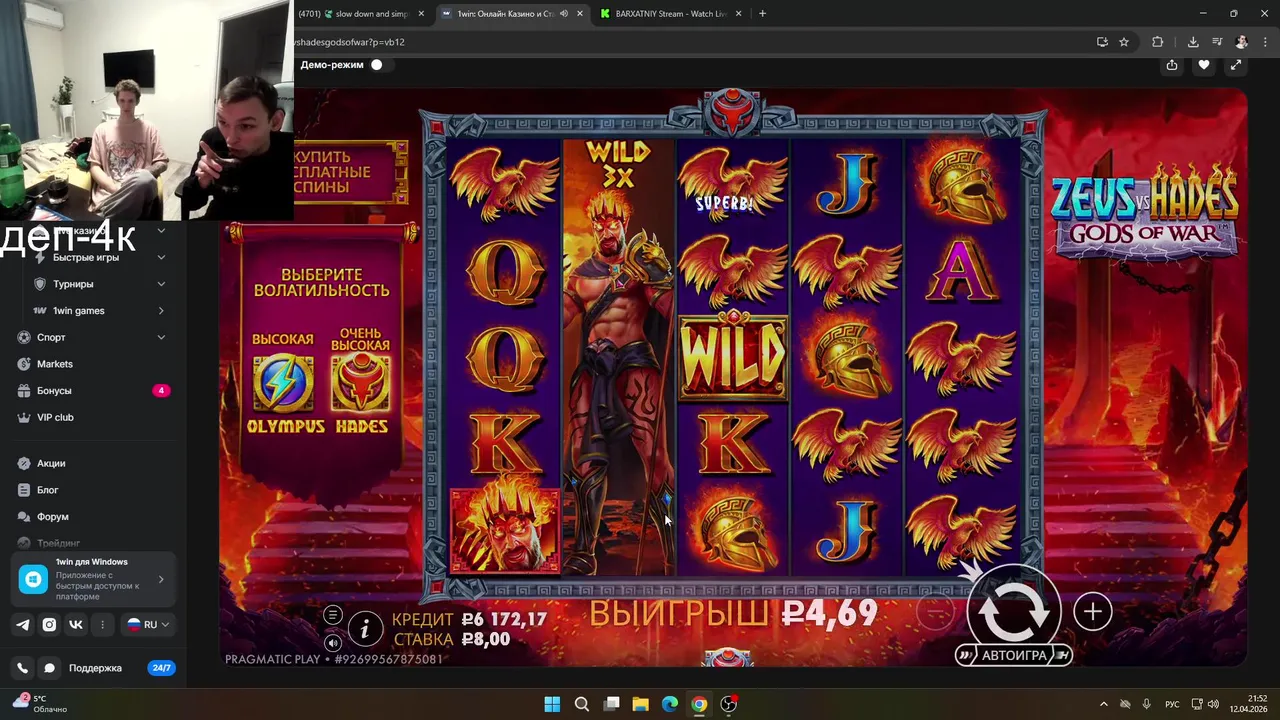The image size is (1280, 720).
Task: Open the 1win games sidebar submenu
Action: tap(98, 311)
